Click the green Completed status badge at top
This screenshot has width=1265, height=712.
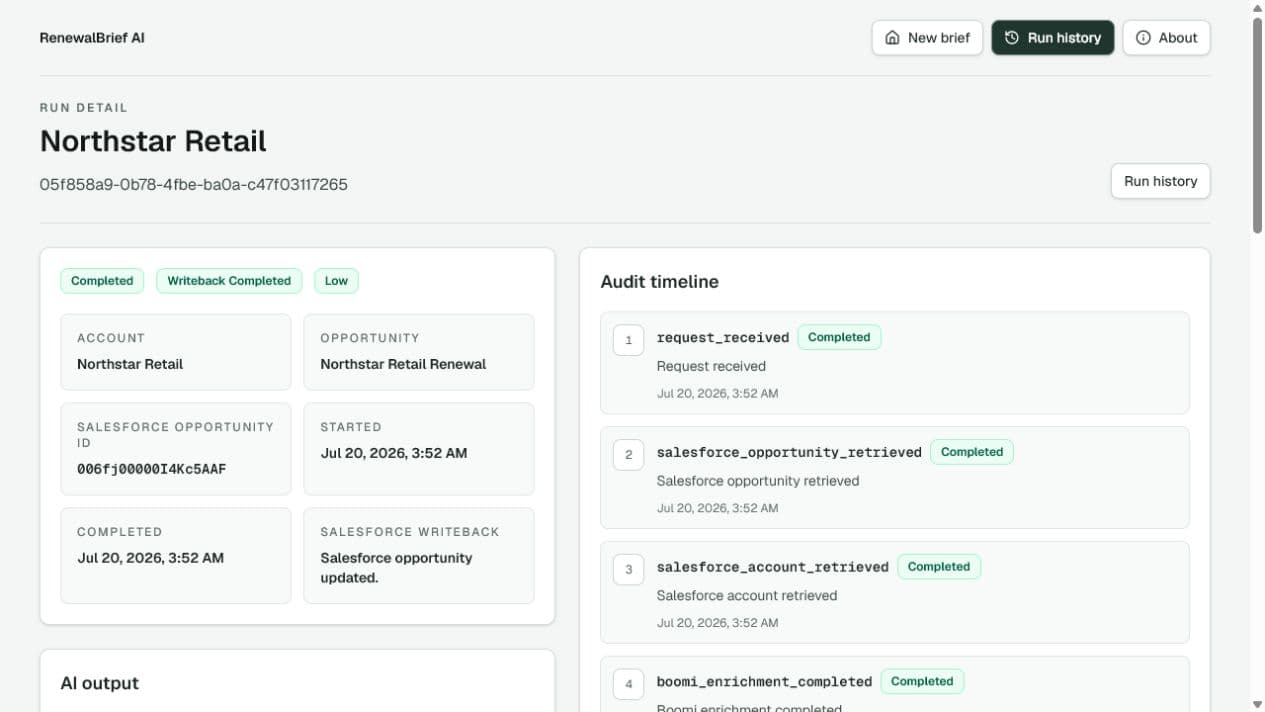point(102,281)
